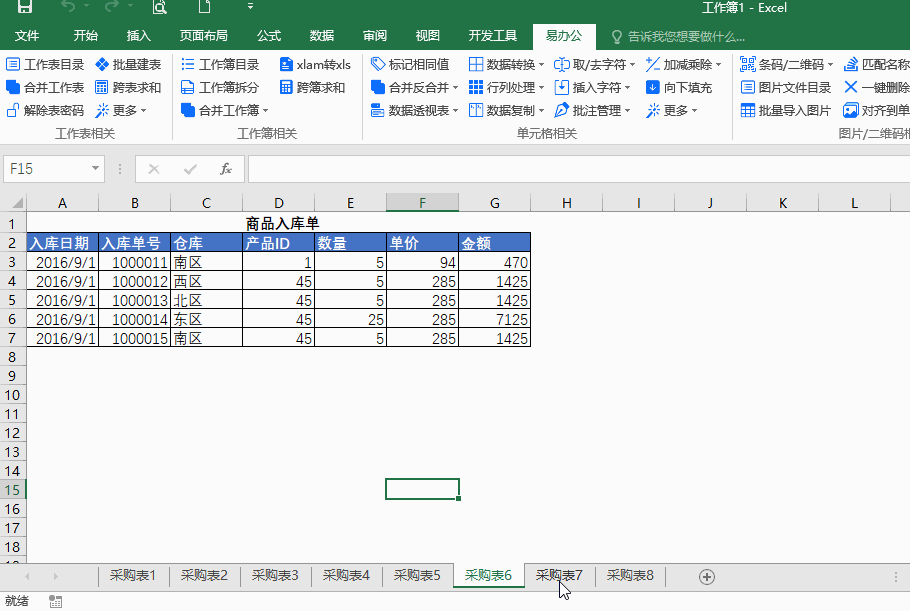Image resolution: width=910 pixels, height=611 pixels.
Task: Click the insert function fx icon
Action: [x=226, y=169]
